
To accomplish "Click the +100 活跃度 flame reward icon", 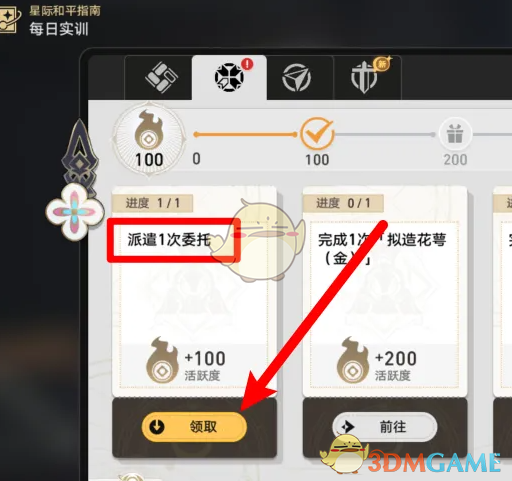I will click(162, 361).
